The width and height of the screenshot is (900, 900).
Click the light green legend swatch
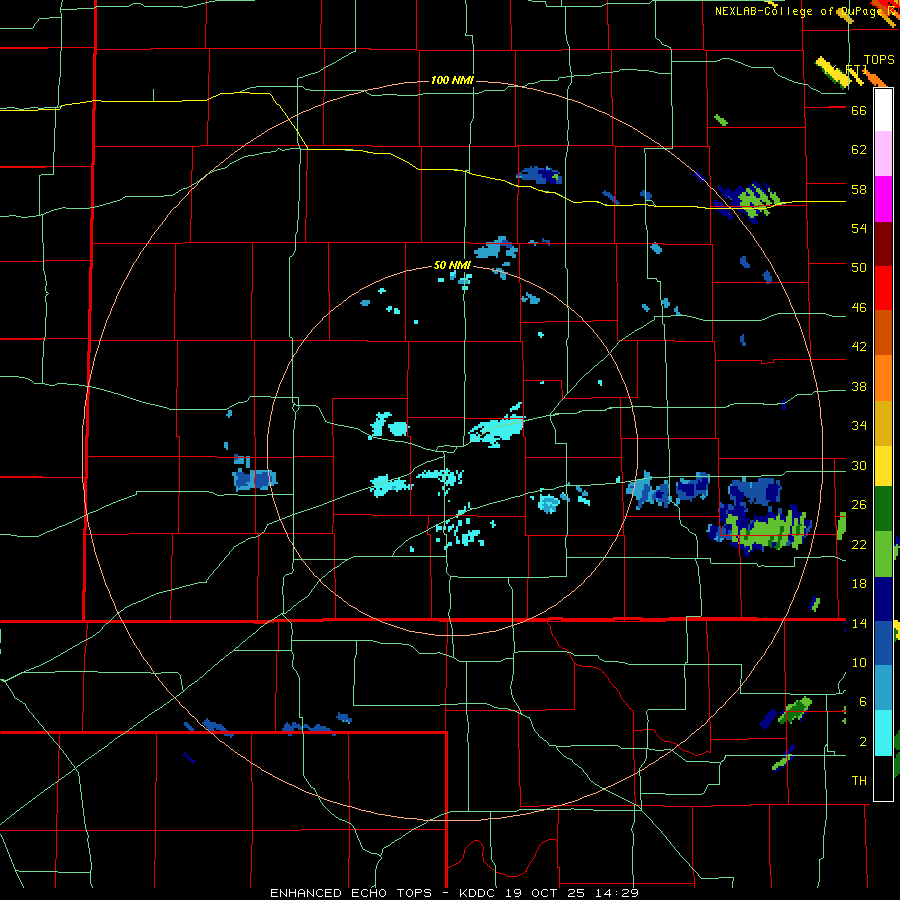pos(883,554)
